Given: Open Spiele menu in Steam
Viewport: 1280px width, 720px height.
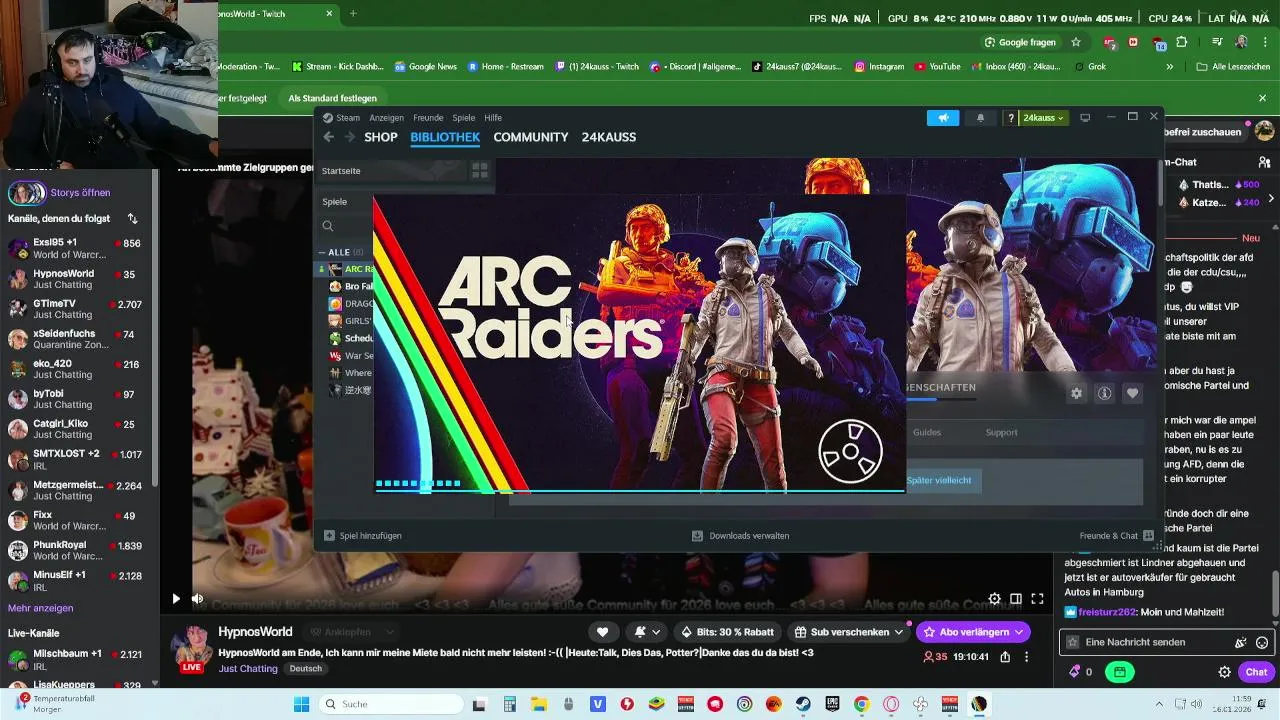Looking at the screenshot, I should tap(464, 118).
